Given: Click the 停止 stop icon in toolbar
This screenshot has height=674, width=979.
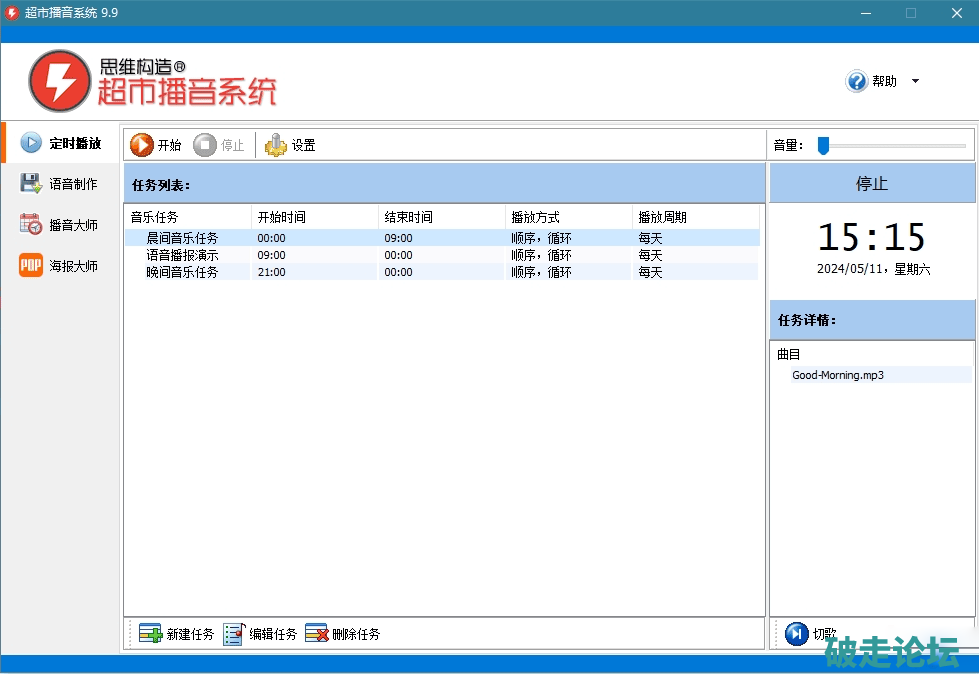Looking at the screenshot, I should pos(205,145).
